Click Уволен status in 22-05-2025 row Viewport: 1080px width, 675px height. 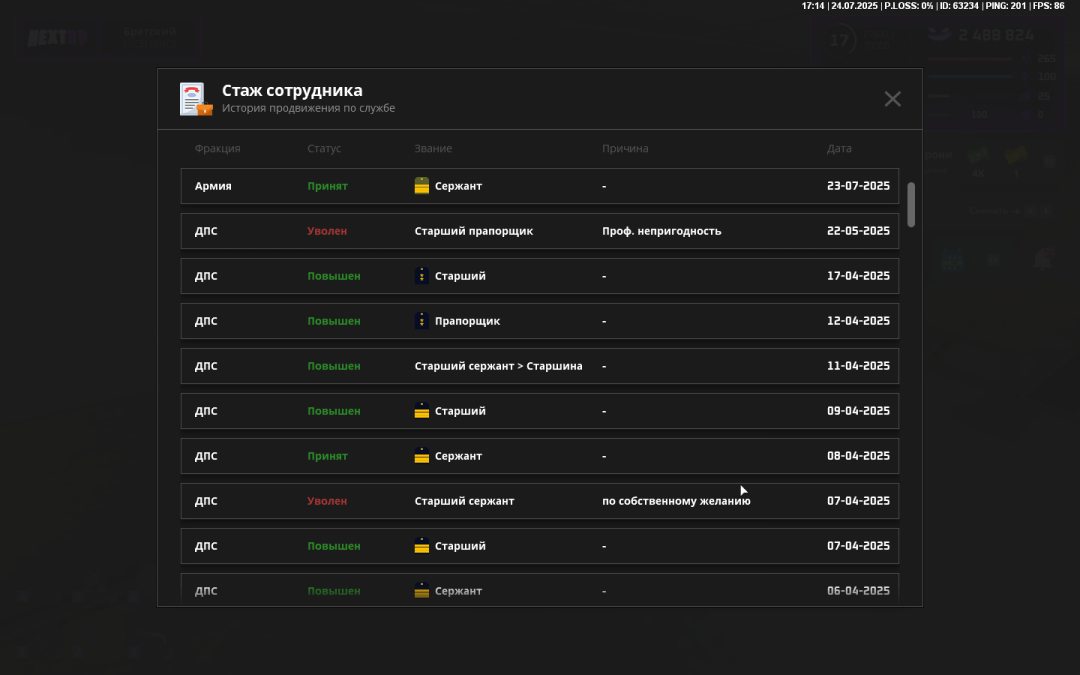point(327,231)
